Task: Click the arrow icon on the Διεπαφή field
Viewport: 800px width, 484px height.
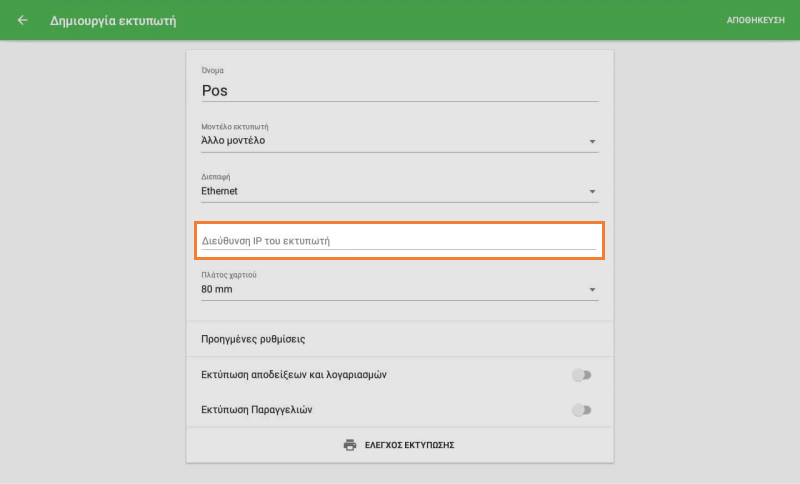Action: click(x=592, y=192)
